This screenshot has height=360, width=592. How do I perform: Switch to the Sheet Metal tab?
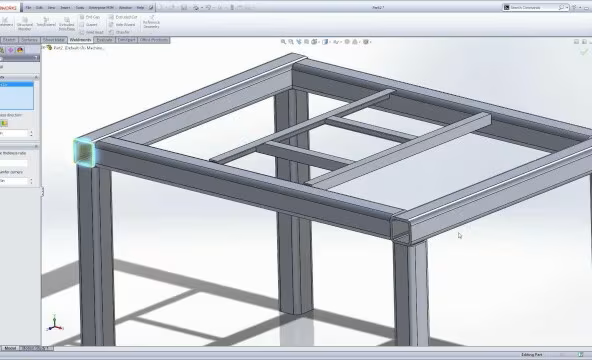(x=54, y=40)
